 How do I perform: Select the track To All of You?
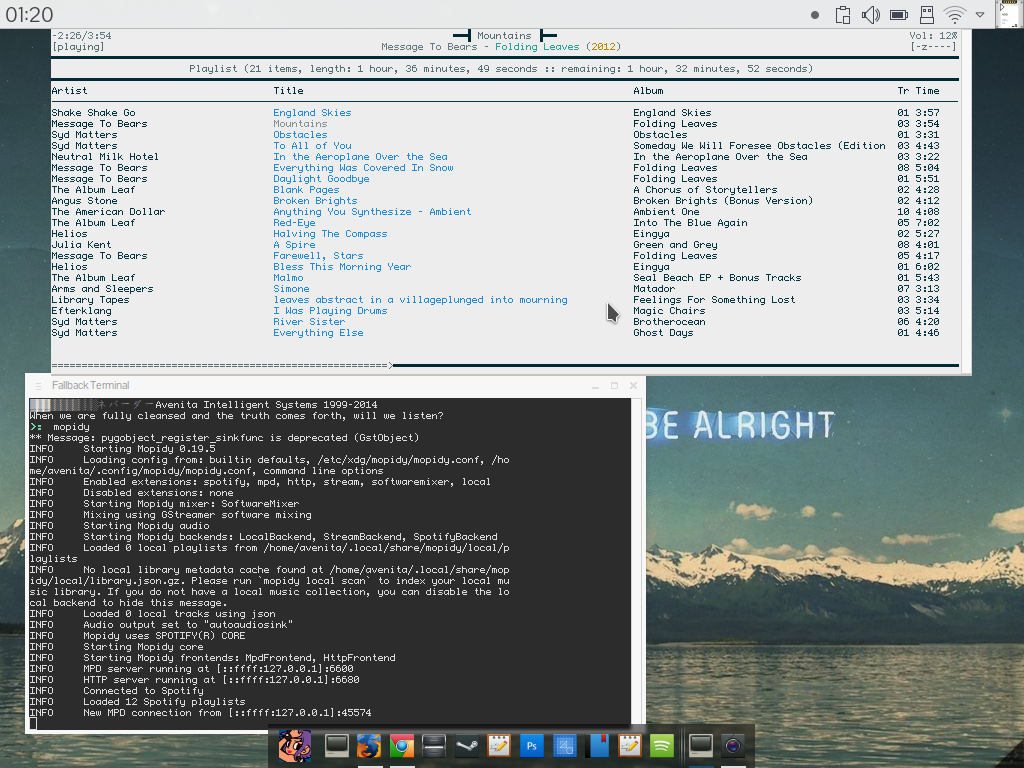tap(312, 146)
